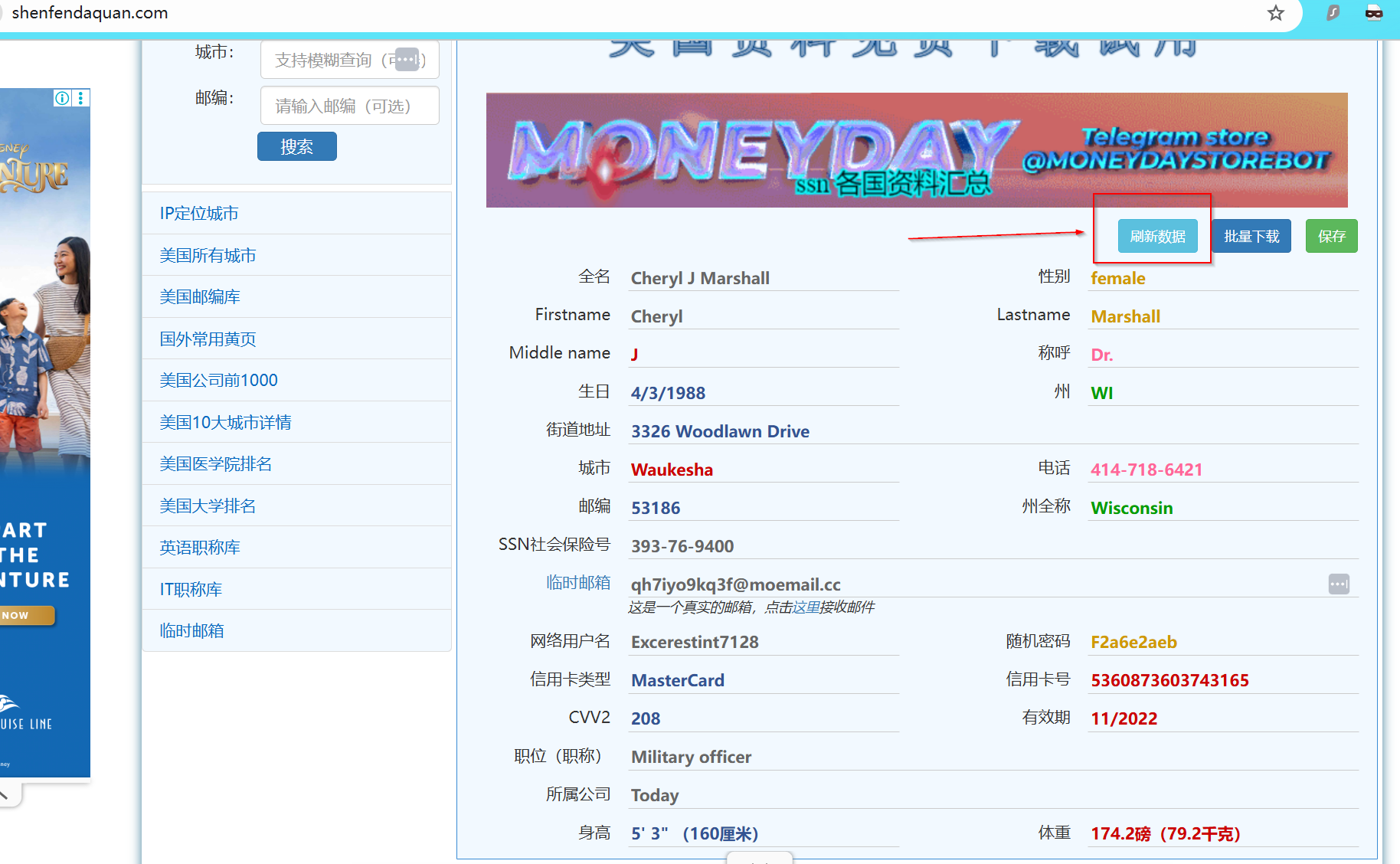Click the city fuzzy search input field
The width and height of the screenshot is (1400, 864).
(x=349, y=60)
